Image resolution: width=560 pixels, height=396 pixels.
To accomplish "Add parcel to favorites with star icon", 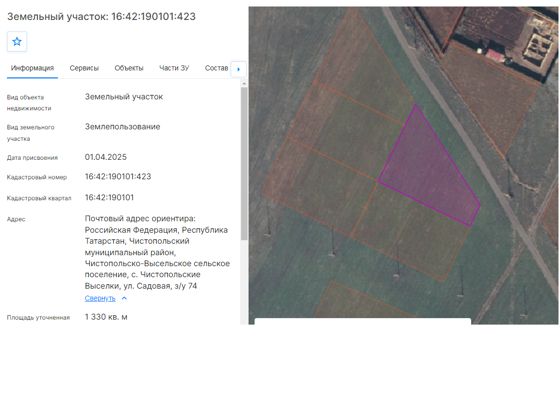I will 17,41.
